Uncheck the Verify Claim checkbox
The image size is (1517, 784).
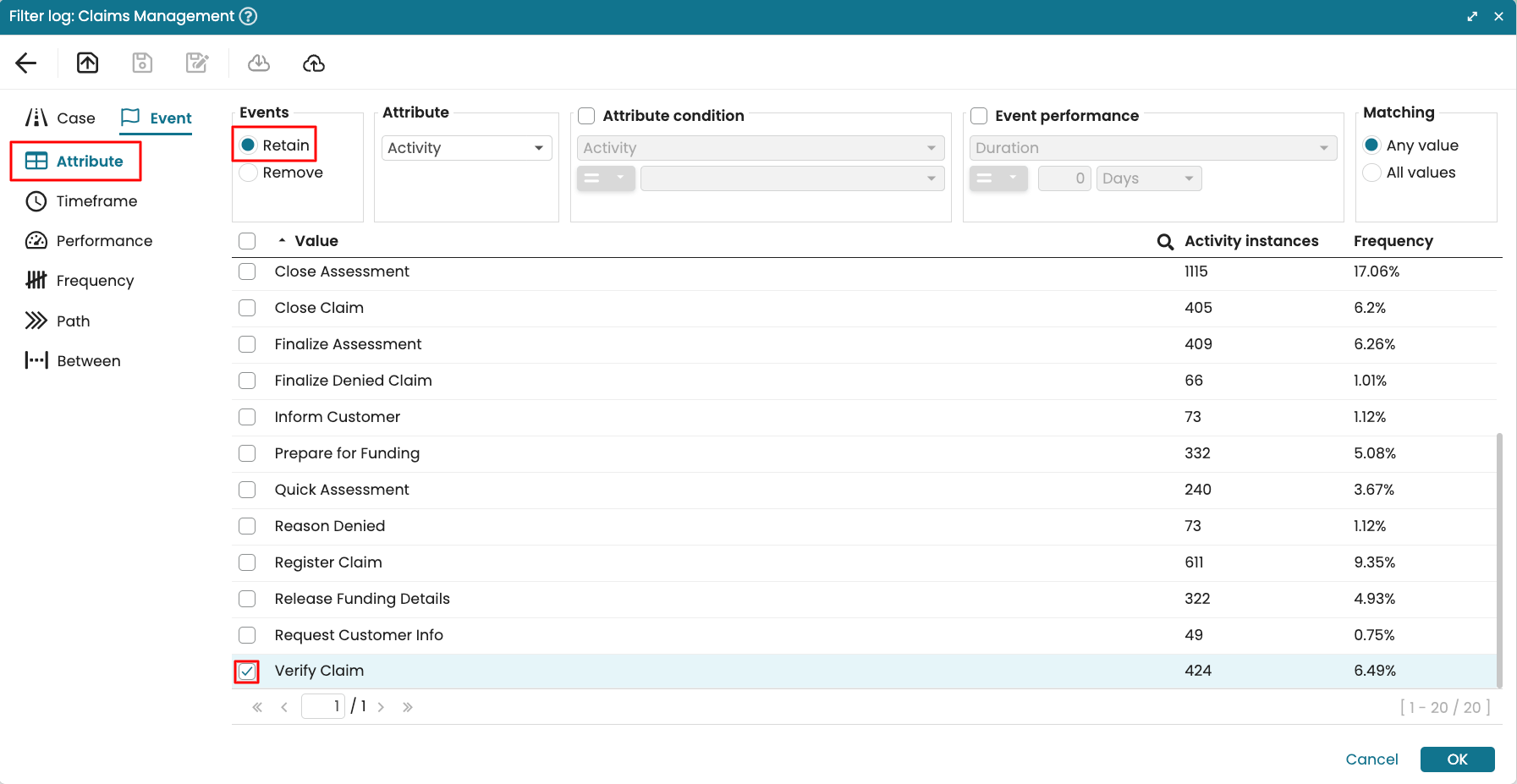pyautogui.click(x=247, y=672)
